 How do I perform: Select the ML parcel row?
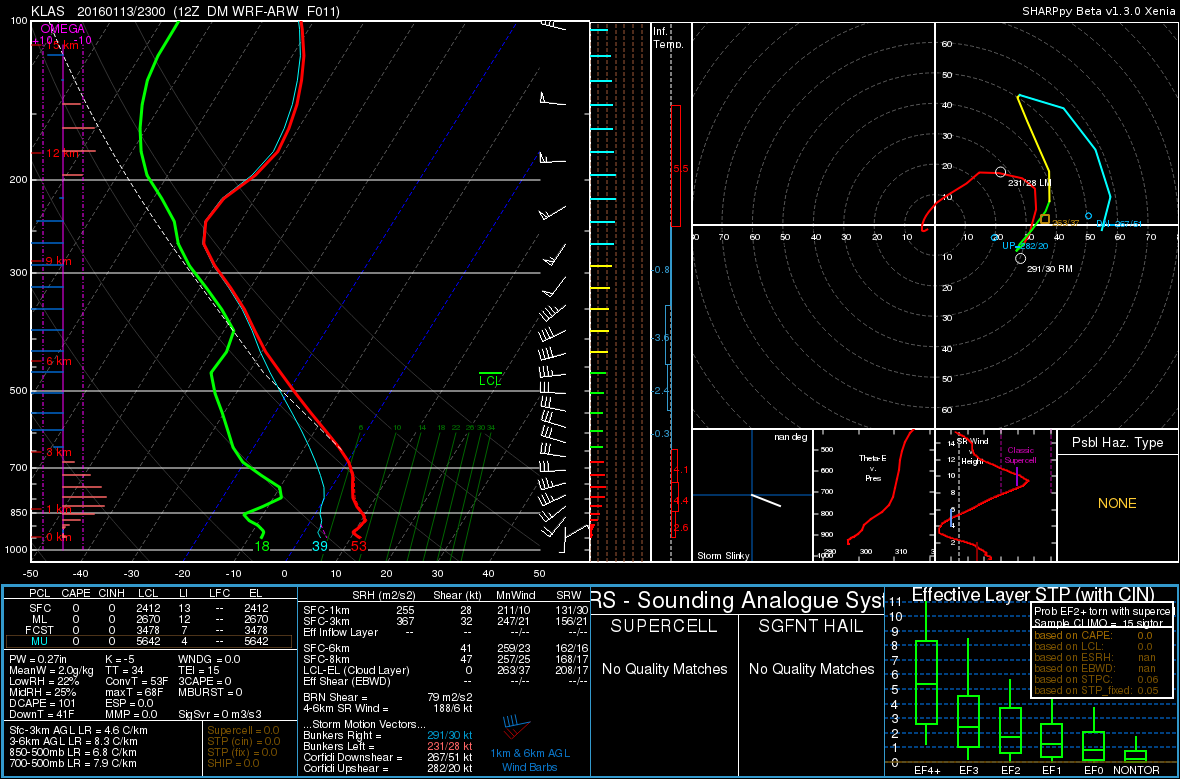click(150, 618)
